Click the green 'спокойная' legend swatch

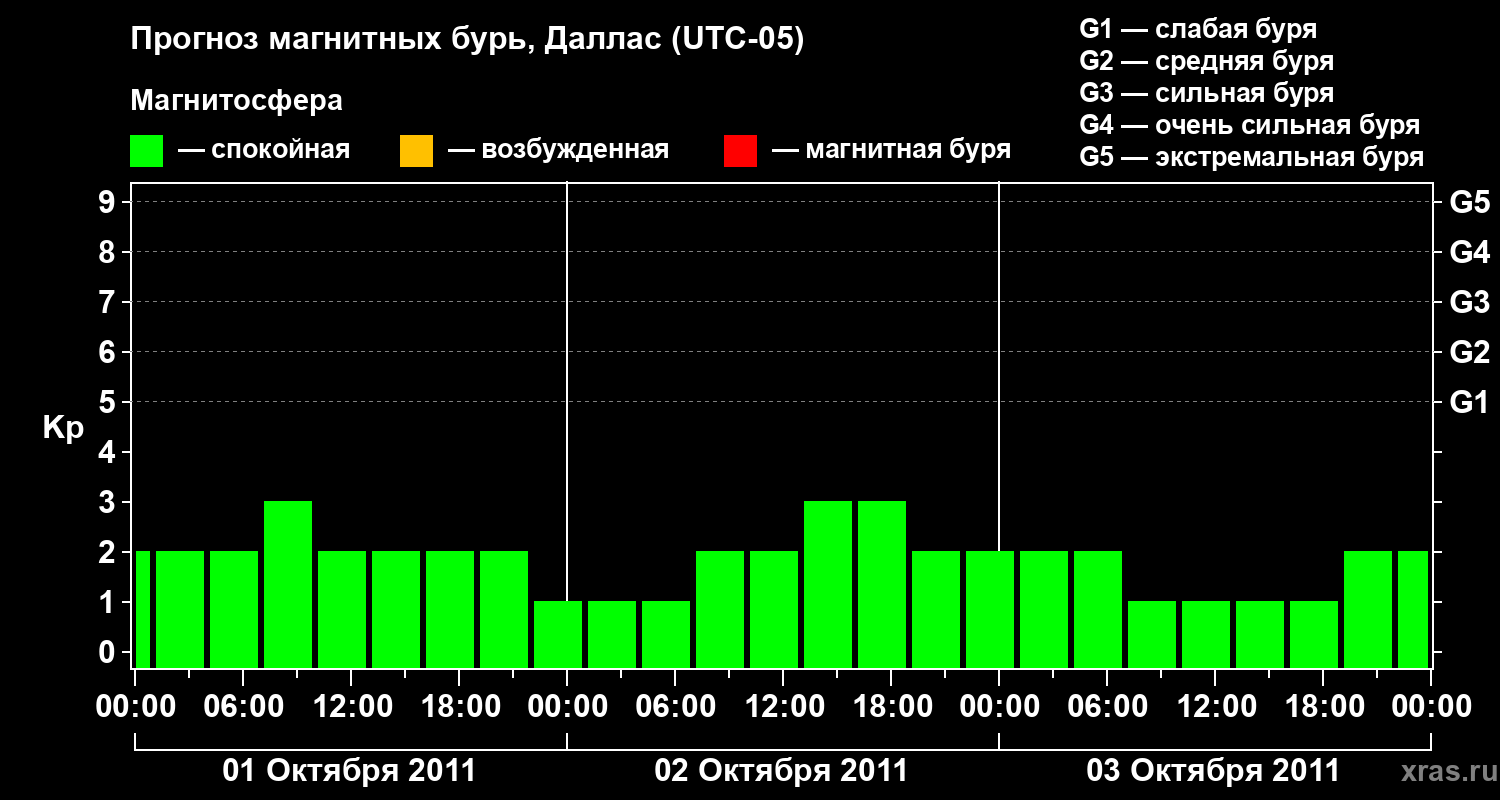[147, 151]
